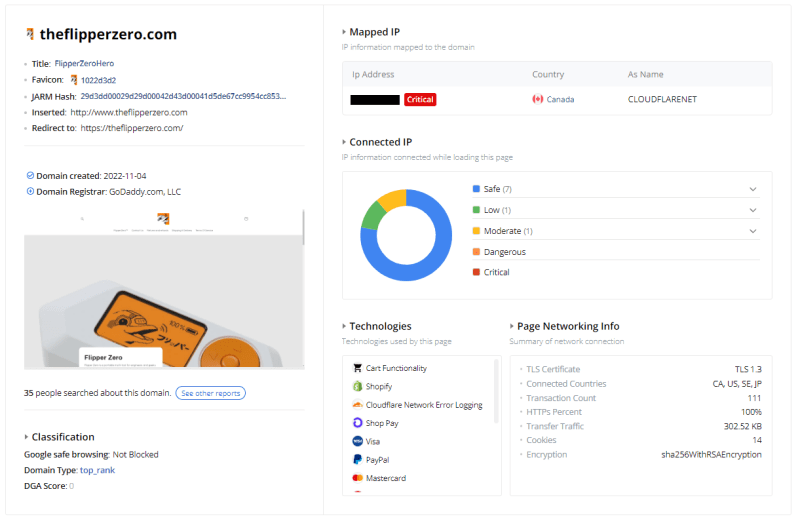
Task: Click the red Critical legend swatch
Action: click(x=477, y=272)
